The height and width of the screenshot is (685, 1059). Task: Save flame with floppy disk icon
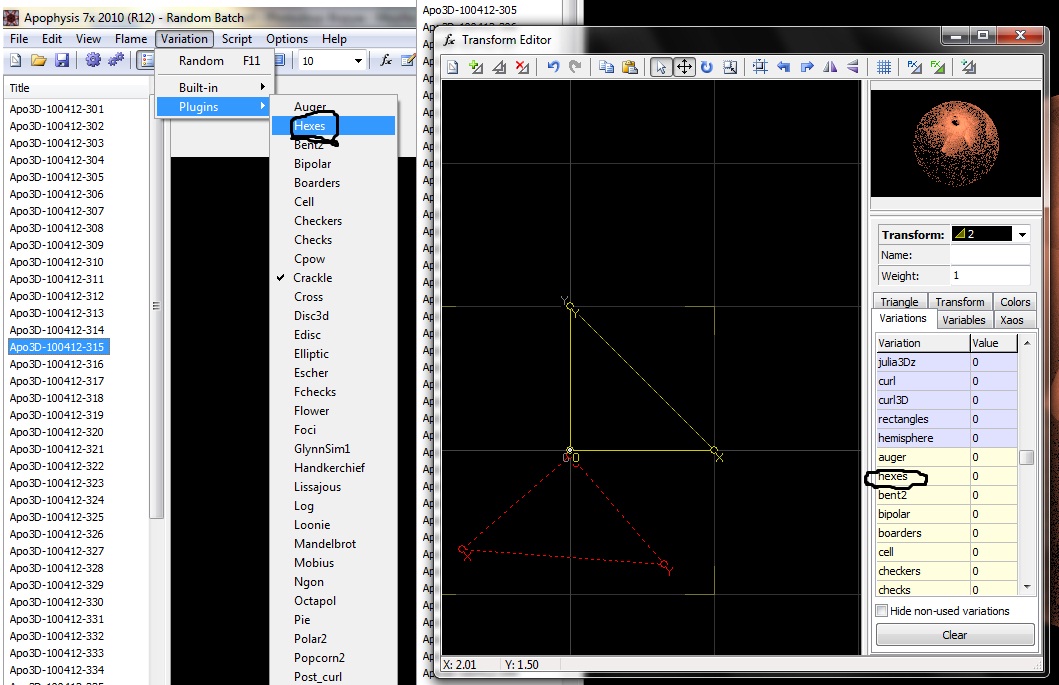click(61, 61)
